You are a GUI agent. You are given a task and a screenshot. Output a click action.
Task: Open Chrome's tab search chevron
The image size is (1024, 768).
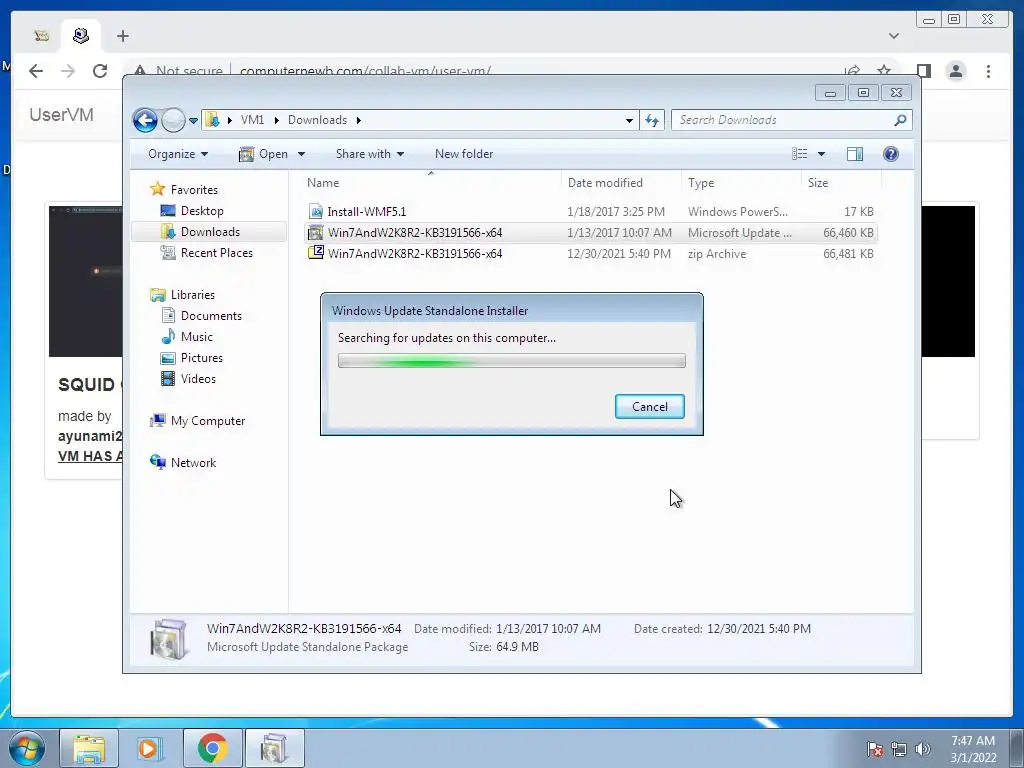click(x=893, y=36)
